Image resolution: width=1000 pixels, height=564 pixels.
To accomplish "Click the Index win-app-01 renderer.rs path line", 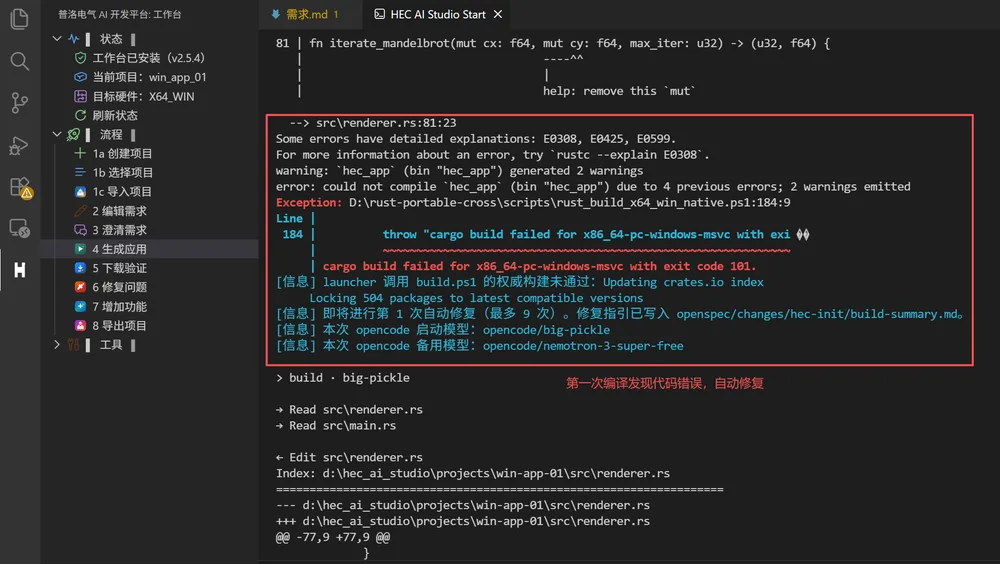I will [473, 473].
